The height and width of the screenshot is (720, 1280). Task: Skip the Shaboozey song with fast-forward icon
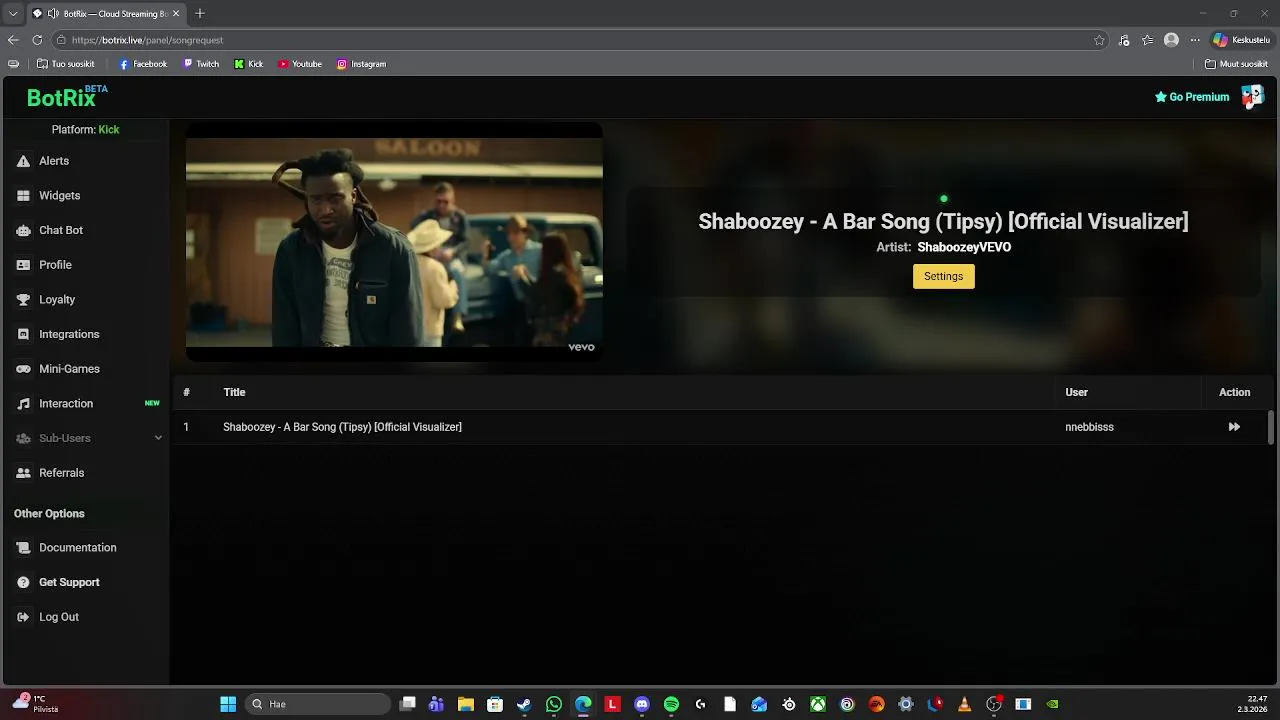click(1234, 427)
